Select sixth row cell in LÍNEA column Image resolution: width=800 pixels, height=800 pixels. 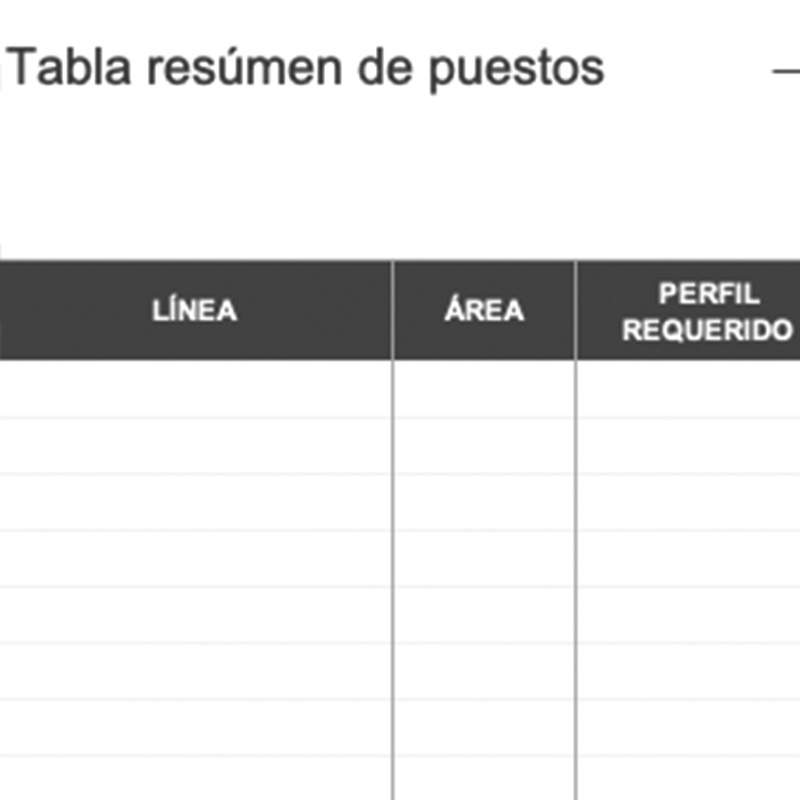click(x=195, y=670)
